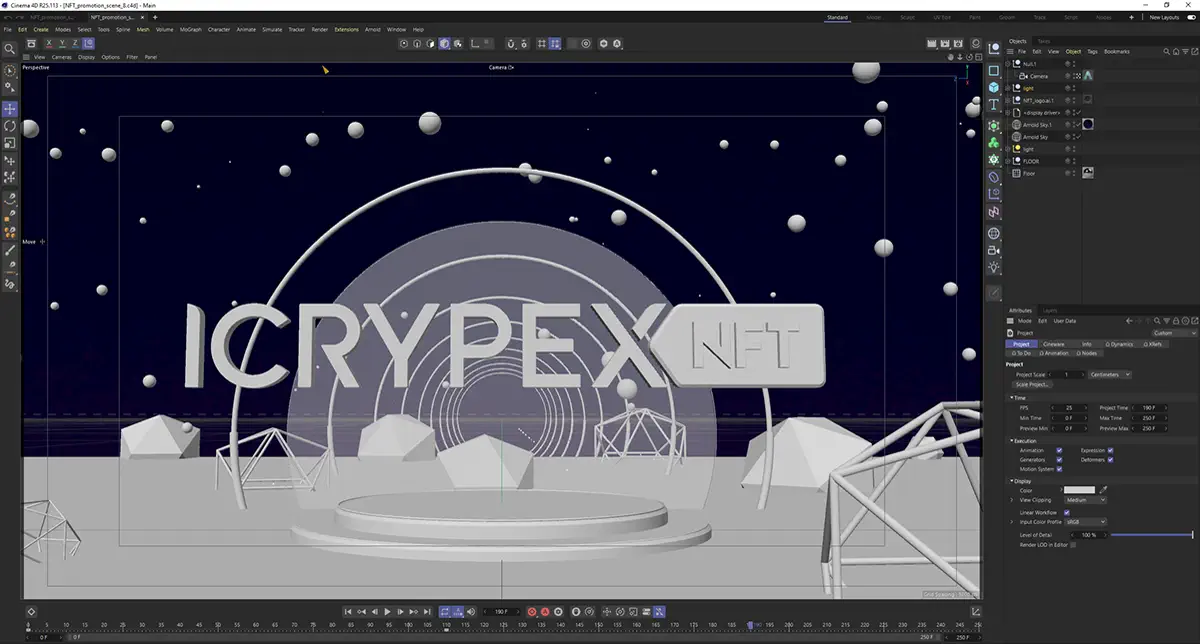
Task: Collapse the Time section
Action: (1011, 398)
